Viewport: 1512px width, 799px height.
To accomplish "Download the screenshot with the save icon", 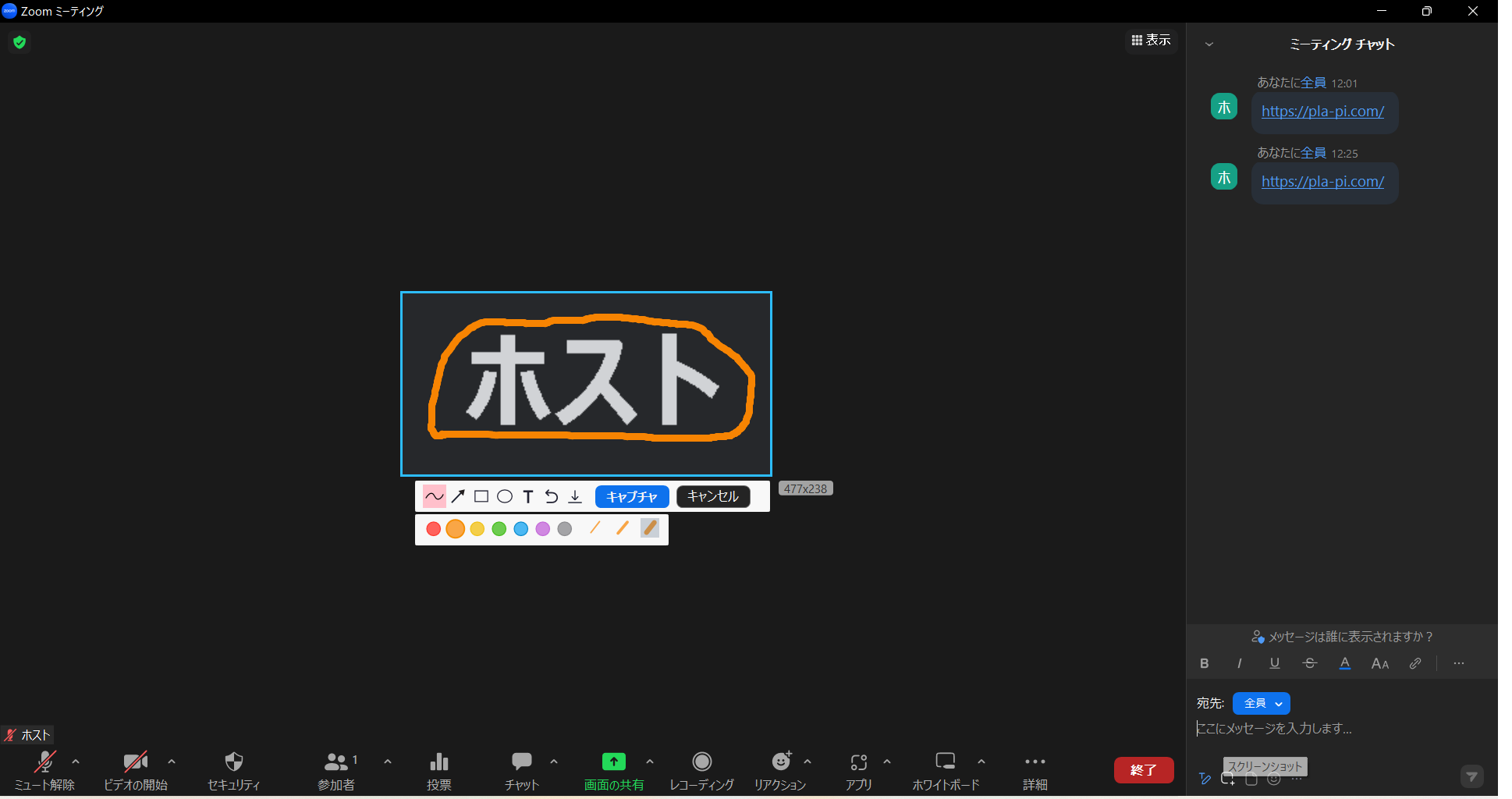I will click(575, 496).
